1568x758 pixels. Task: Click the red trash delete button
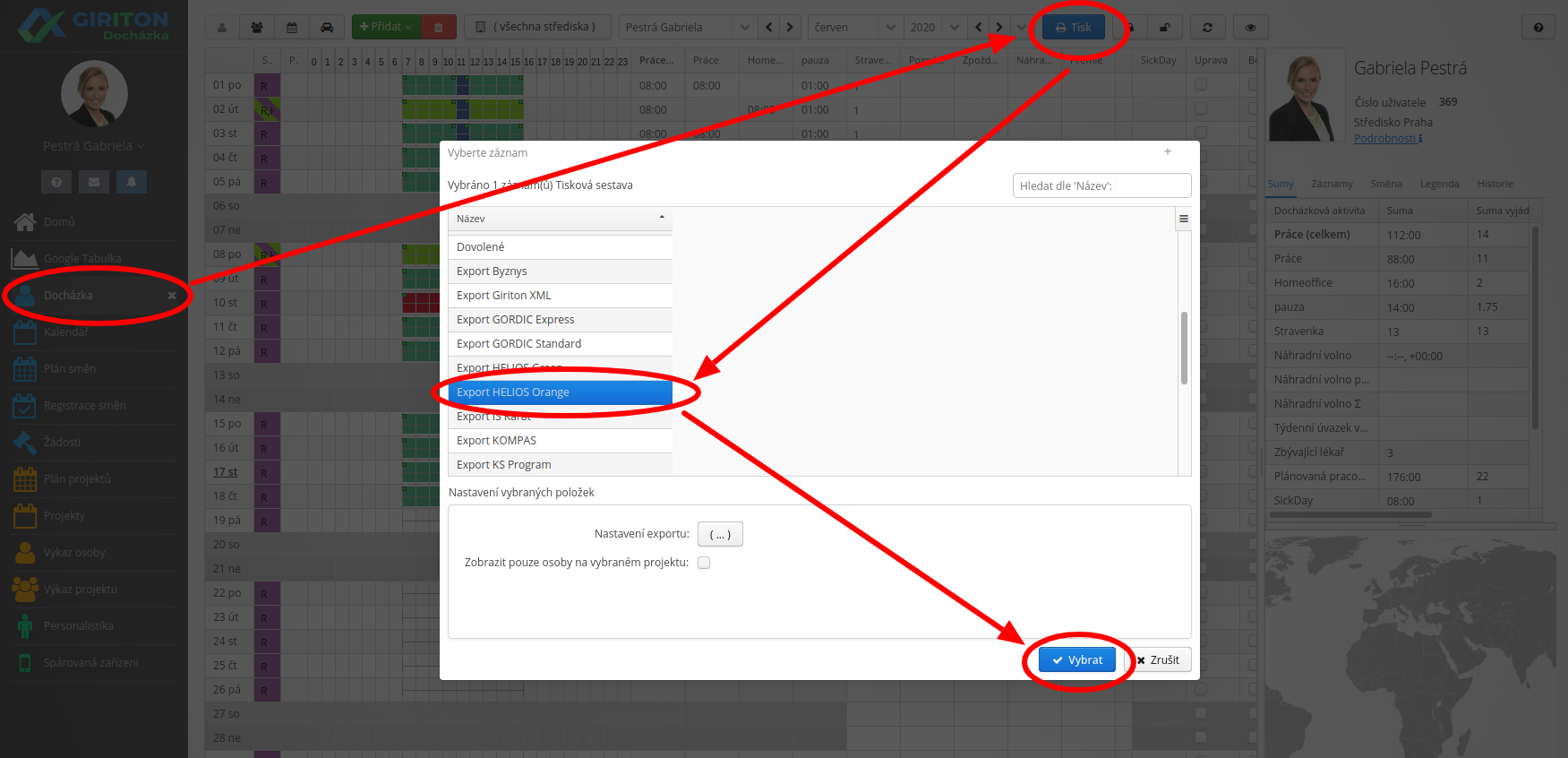click(439, 28)
